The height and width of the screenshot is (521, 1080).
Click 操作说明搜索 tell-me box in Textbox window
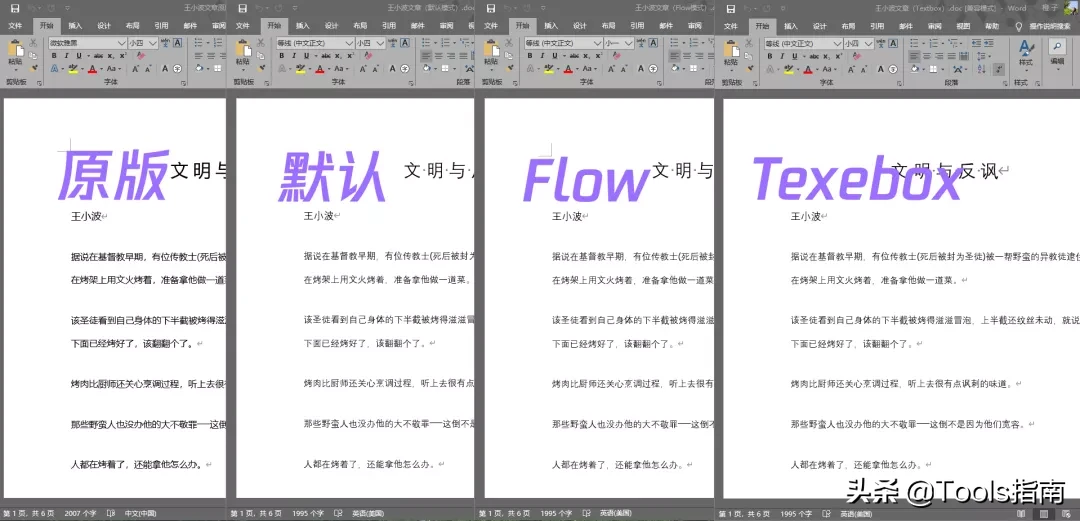pos(1049,25)
